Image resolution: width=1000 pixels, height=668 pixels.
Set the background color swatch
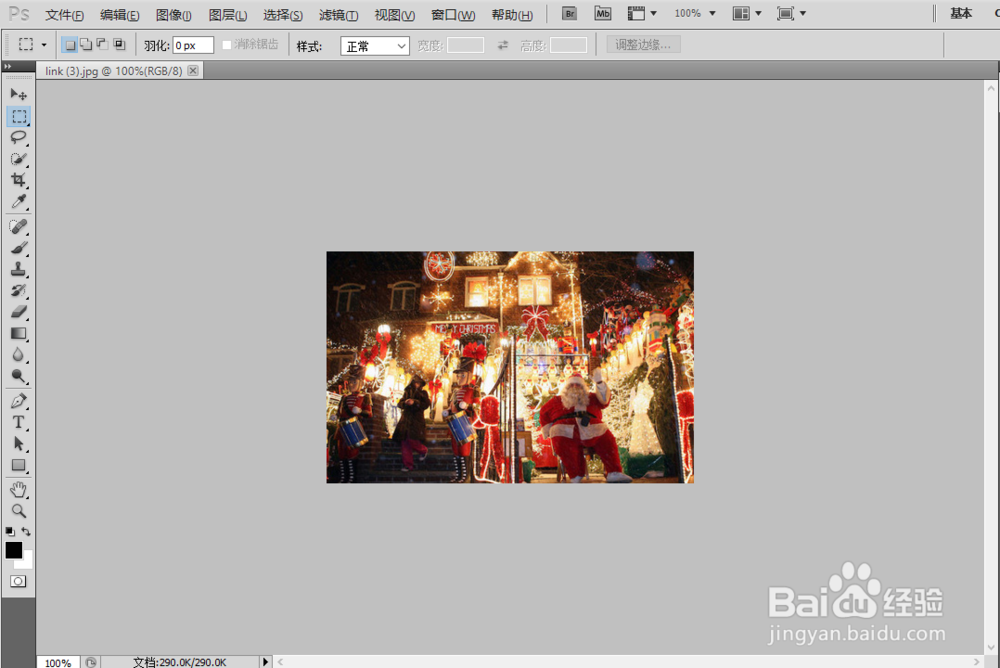(x=27, y=563)
